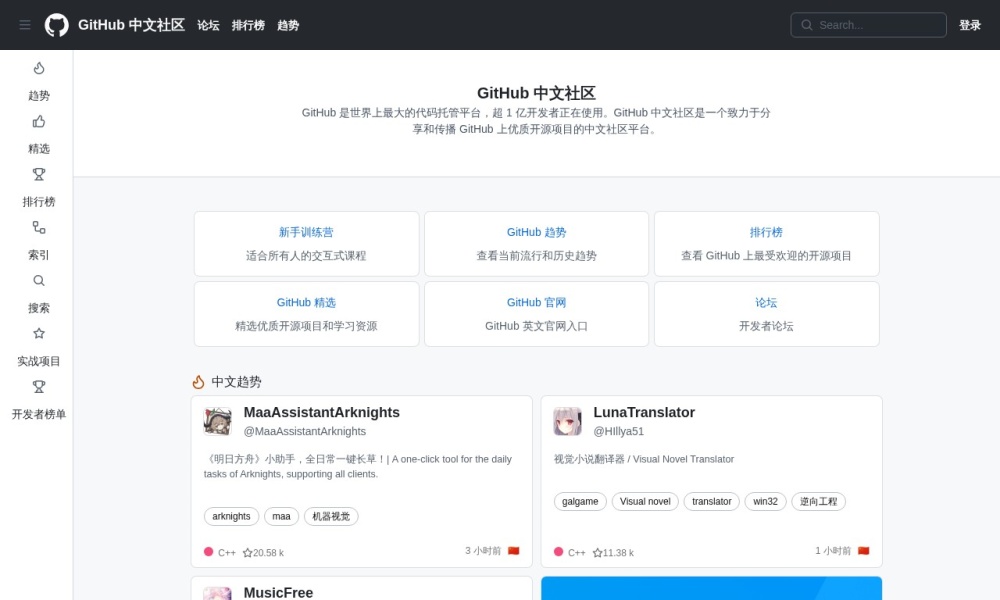Click the blue banner below LunaTranslator
The image size is (1000, 600).
pyautogui.click(x=712, y=589)
